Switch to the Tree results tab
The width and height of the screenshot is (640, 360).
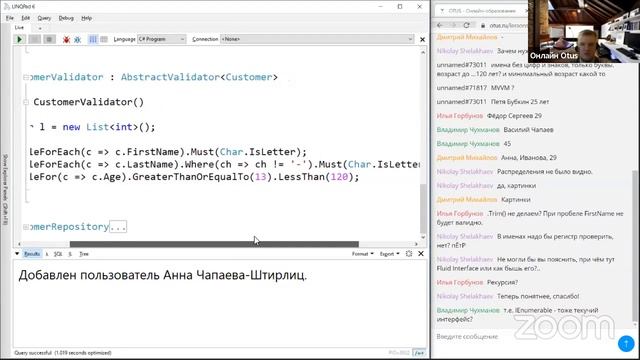[x=84, y=254]
